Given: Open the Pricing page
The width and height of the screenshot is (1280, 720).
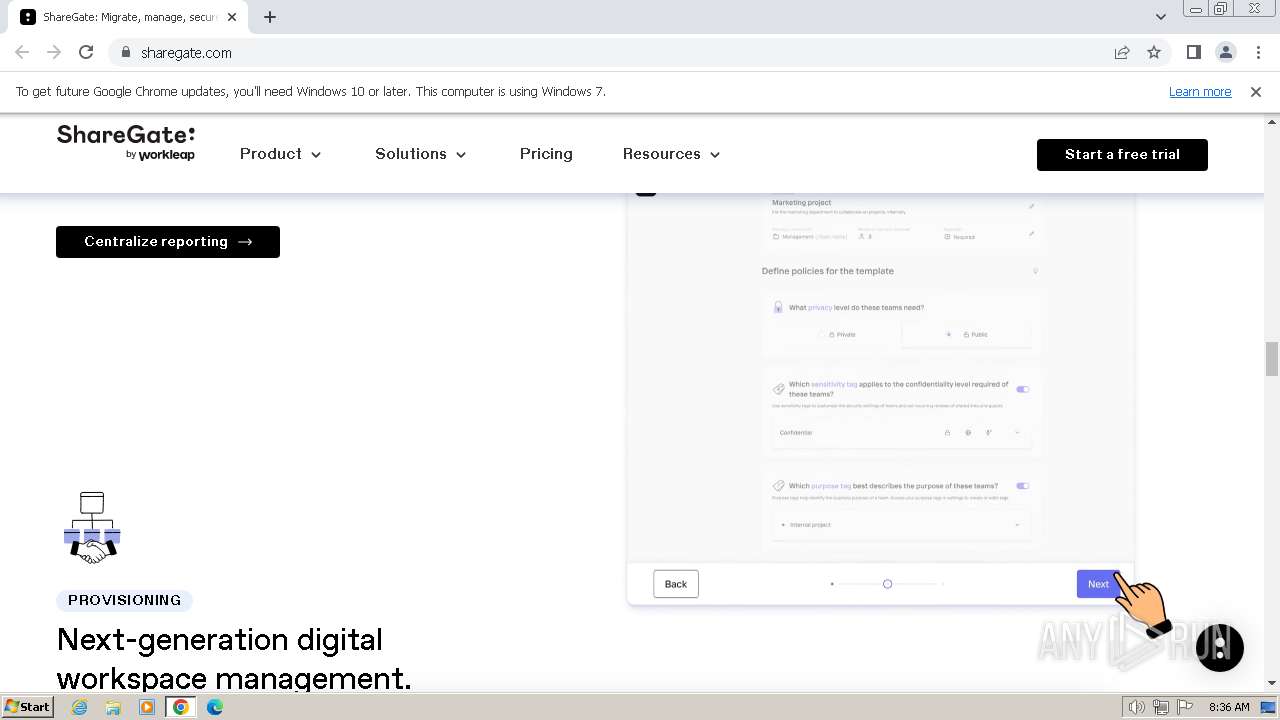Looking at the screenshot, I should [x=546, y=154].
